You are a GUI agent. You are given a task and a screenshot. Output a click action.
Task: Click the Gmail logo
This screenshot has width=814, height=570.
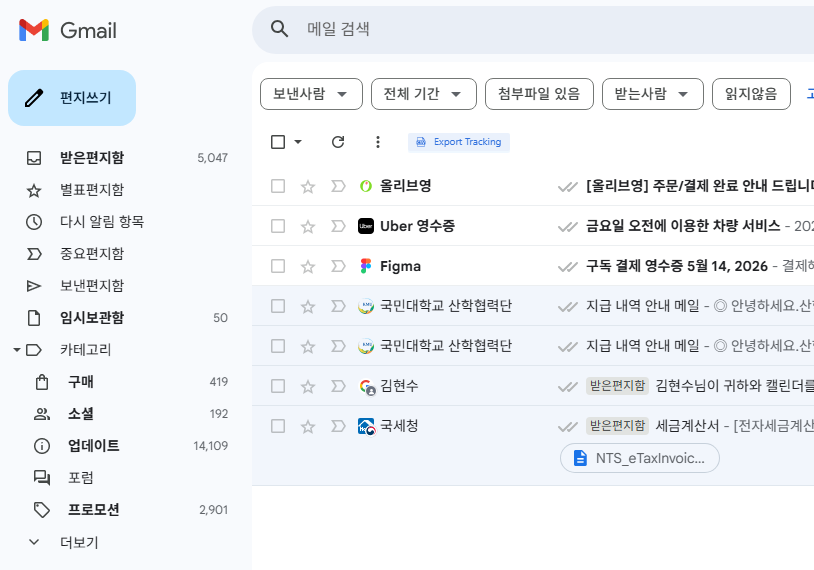click(67, 30)
